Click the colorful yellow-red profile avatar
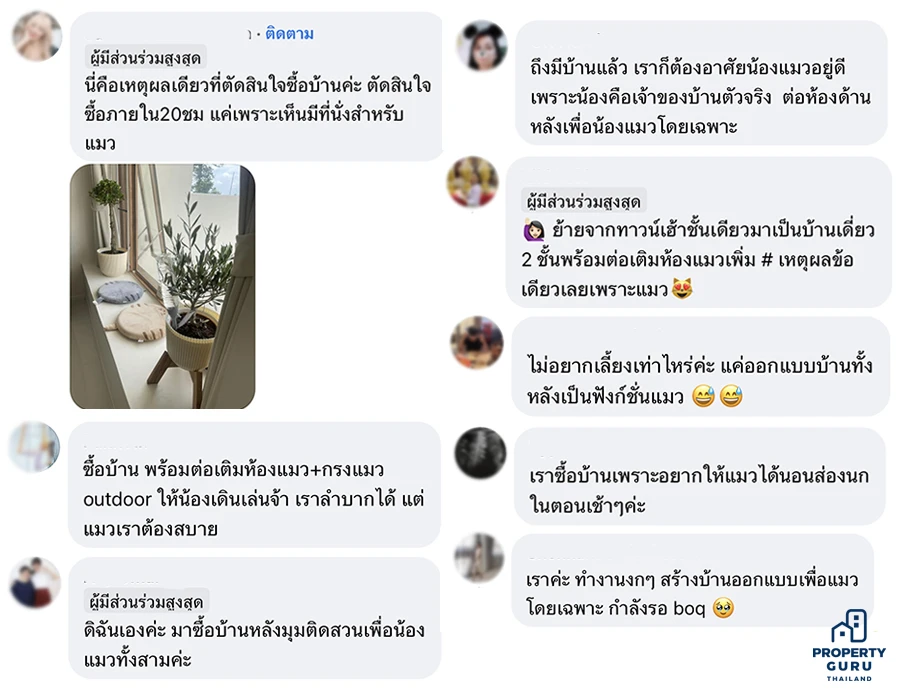900x693 pixels. tap(472, 182)
